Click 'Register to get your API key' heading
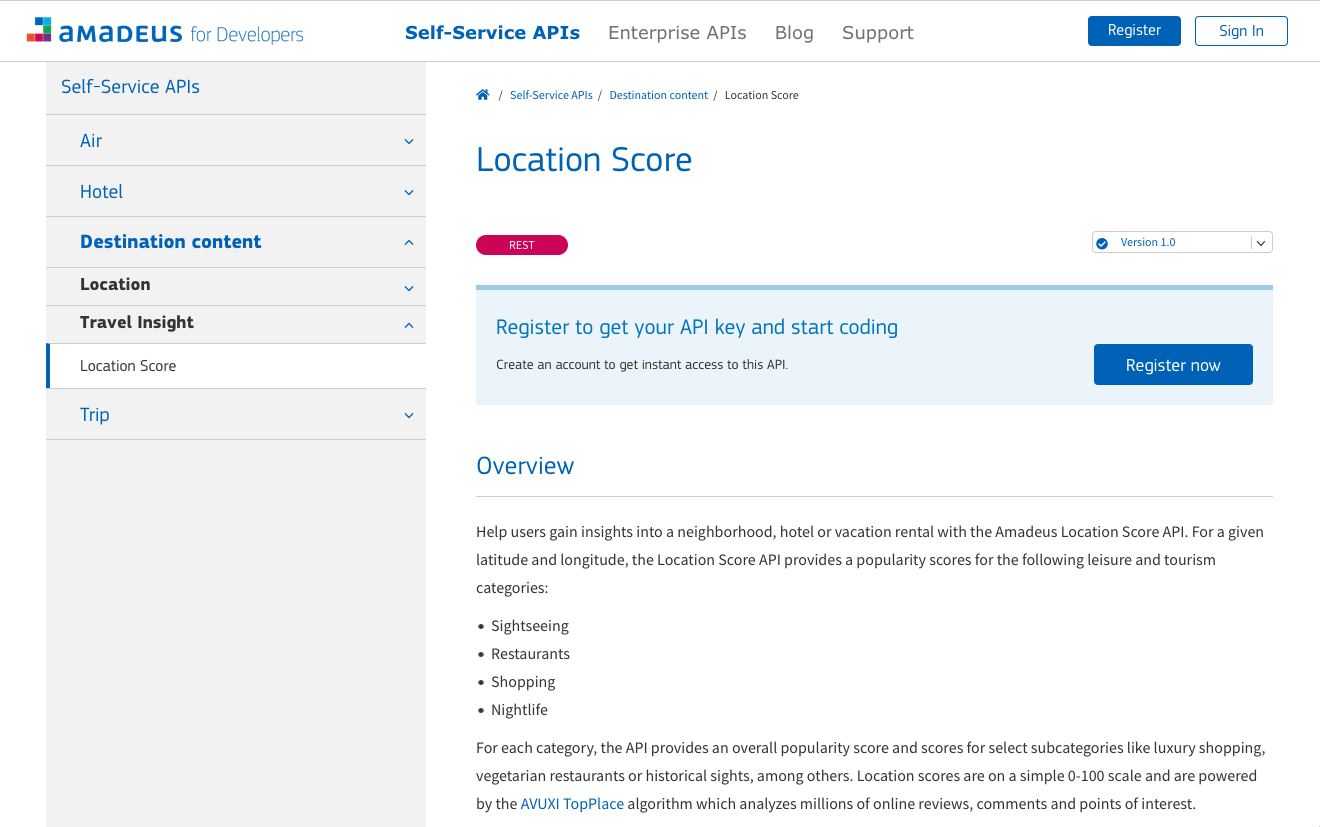 click(x=697, y=327)
